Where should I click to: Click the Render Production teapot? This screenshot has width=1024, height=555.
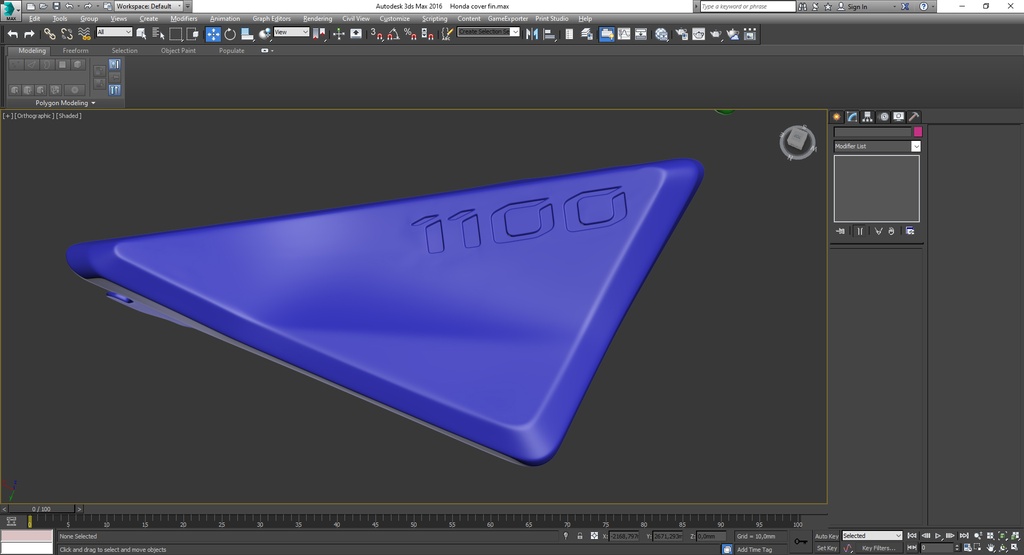point(716,34)
